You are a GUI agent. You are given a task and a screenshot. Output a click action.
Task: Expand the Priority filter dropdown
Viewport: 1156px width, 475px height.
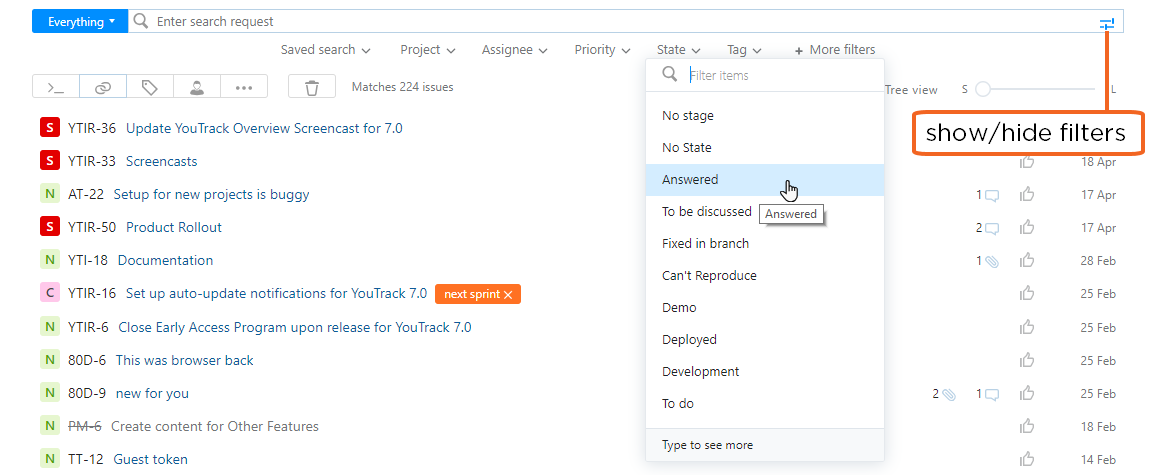pyautogui.click(x=602, y=50)
